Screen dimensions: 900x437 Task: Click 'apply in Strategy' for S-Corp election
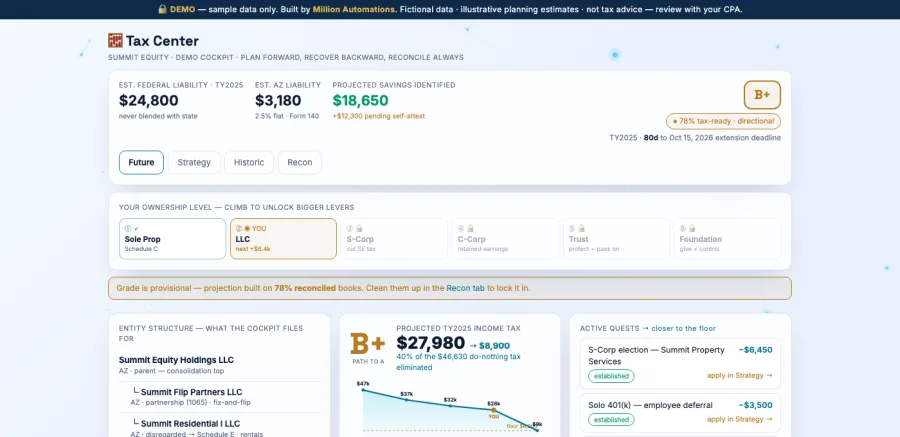click(740, 376)
